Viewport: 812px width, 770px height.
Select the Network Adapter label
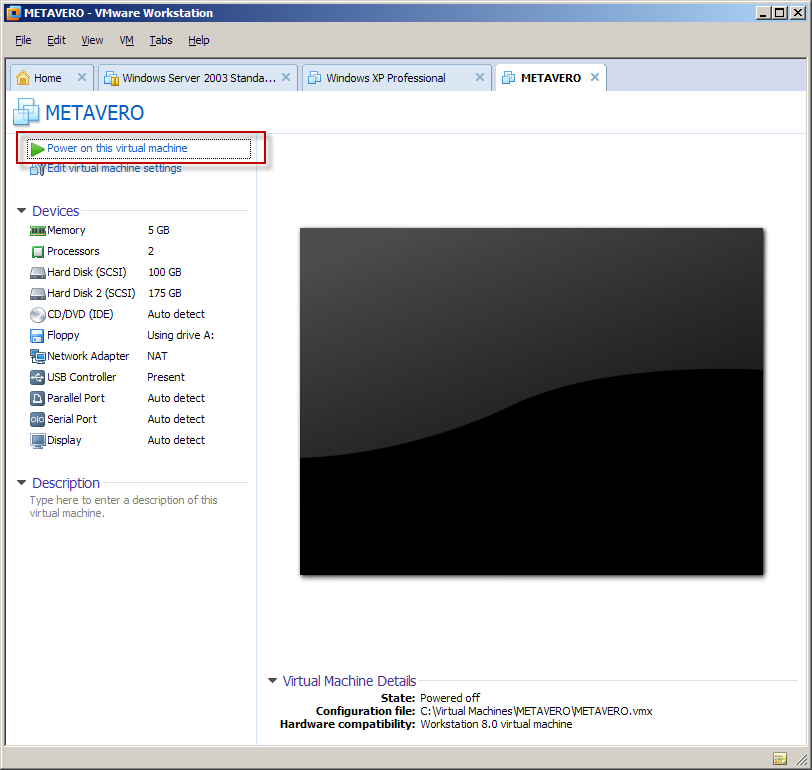tap(88, 356)
